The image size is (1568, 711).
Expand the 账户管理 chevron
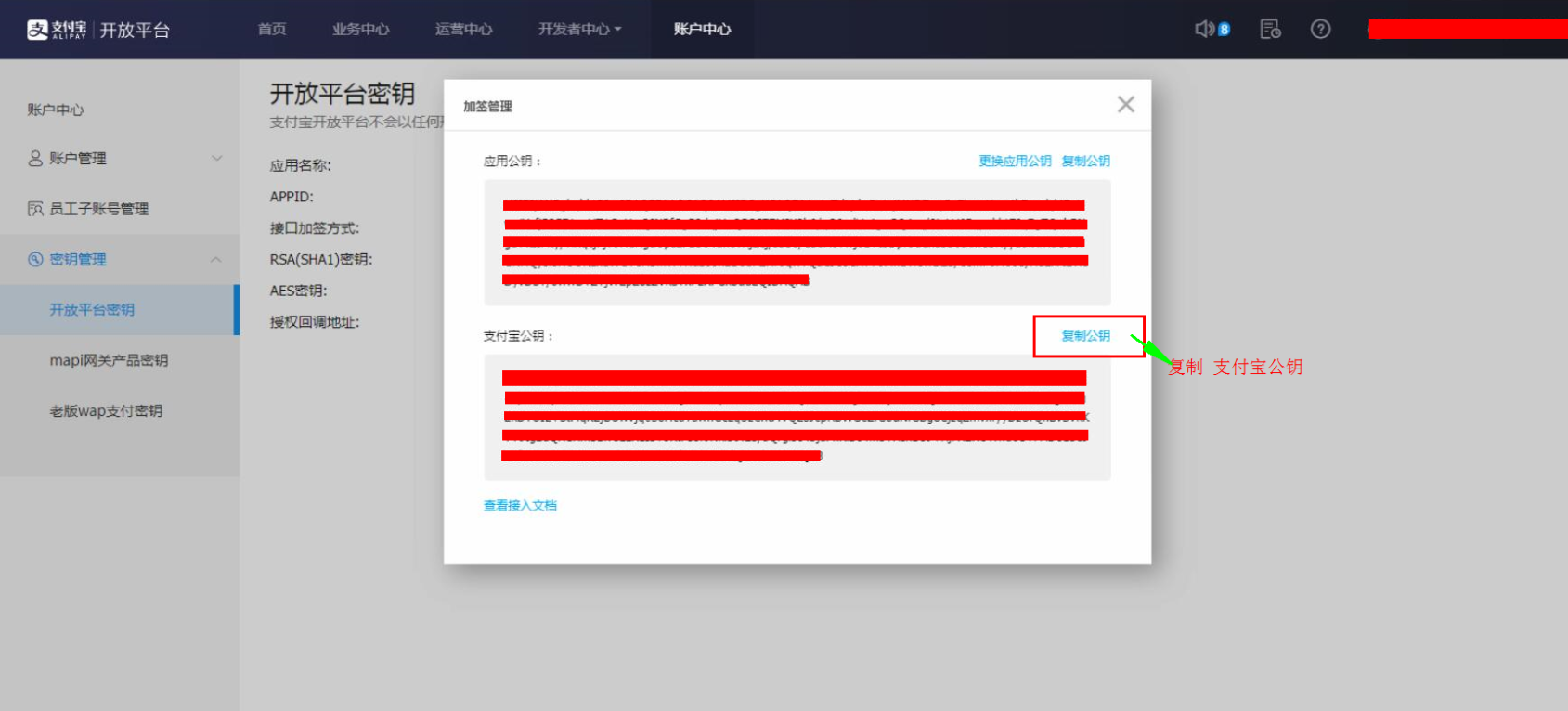pyautogui.click(x=217, y=159)
